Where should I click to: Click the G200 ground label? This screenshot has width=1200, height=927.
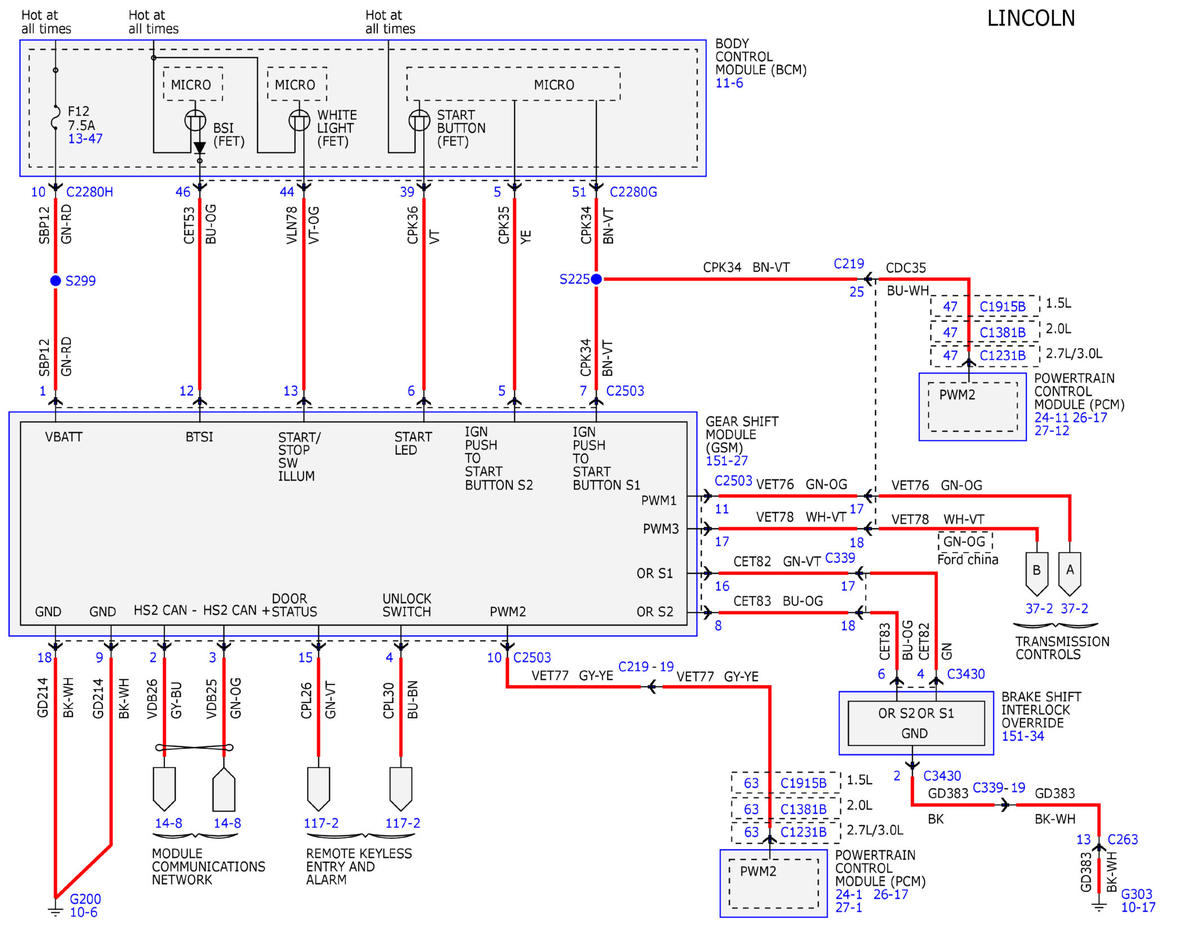[84, 899]
